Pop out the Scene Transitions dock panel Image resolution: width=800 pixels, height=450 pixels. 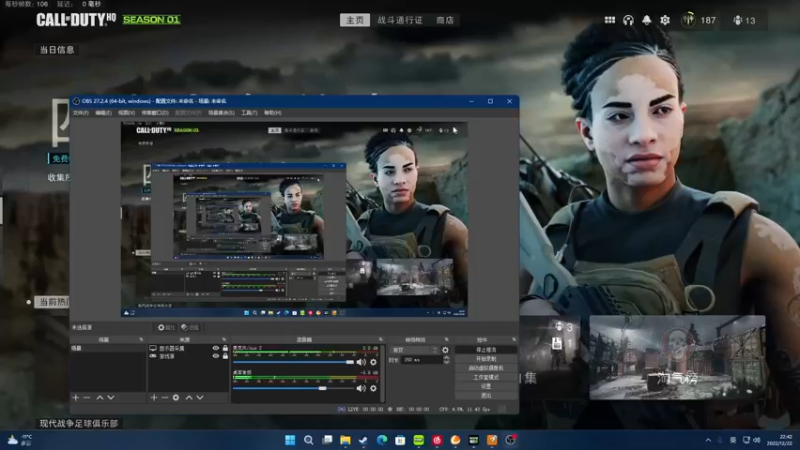tap(446, 339)
